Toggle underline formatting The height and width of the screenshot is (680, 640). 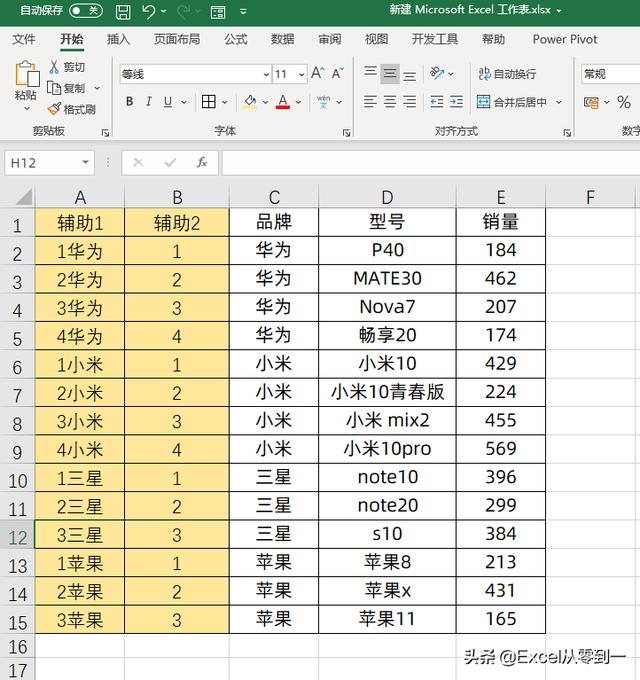pos(168,102)
